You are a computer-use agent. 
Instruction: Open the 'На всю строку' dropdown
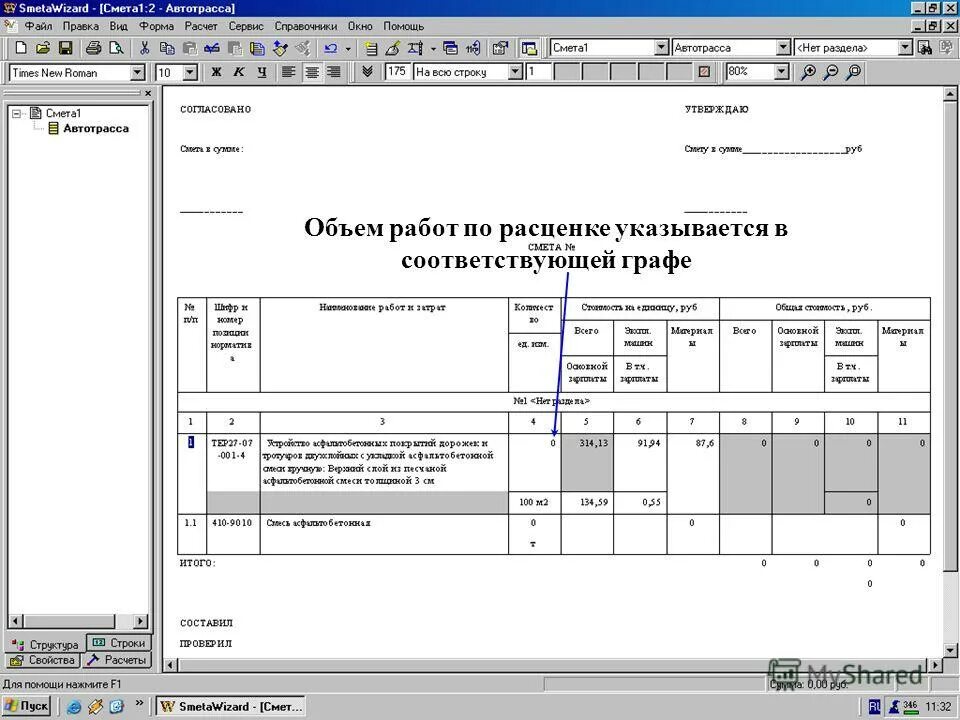pos(516,72)
